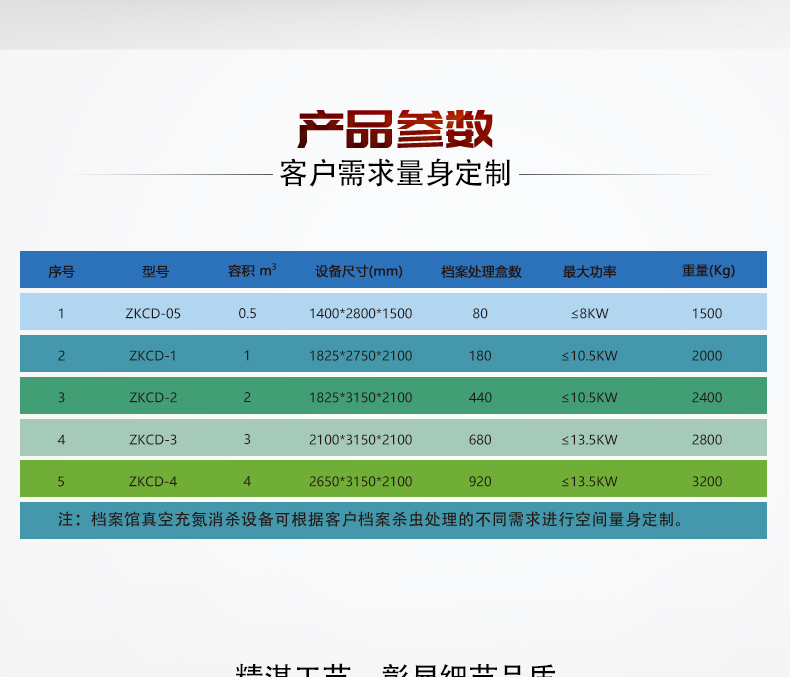The image size is (790, 677).
Task: Click the 注 footnote text row
Action: coord(371,520)
